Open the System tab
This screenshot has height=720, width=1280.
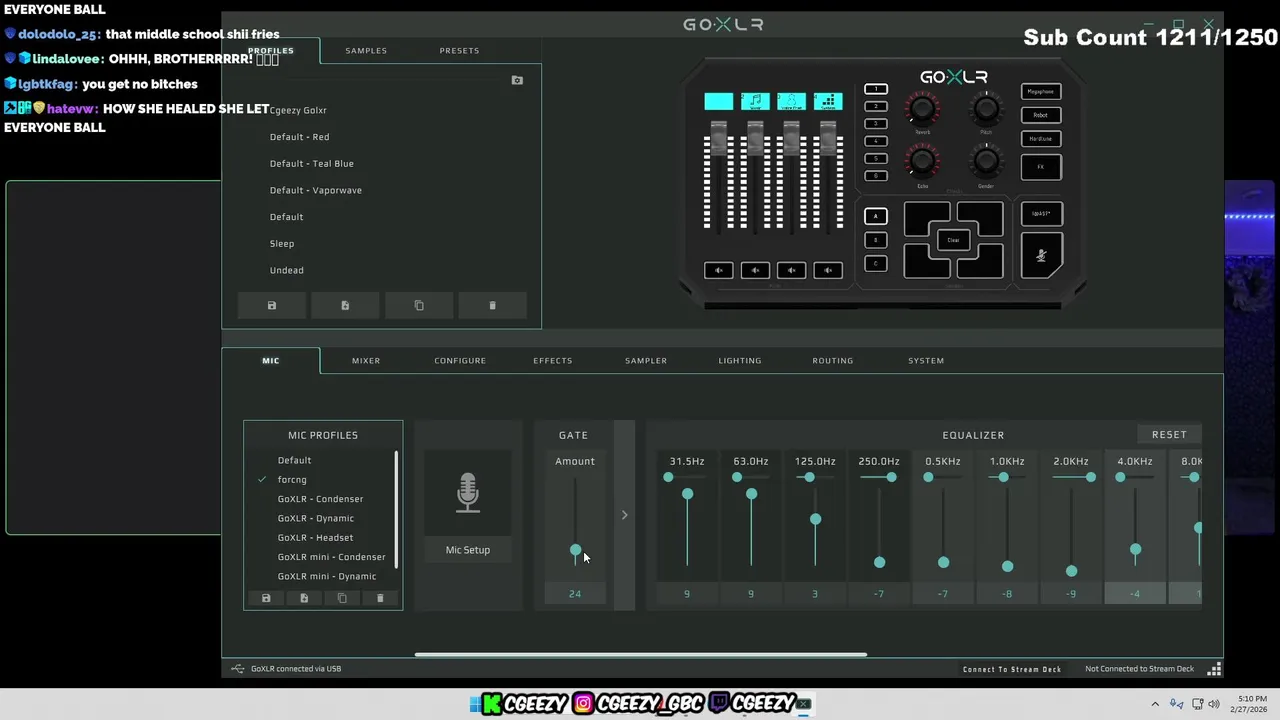point(926,360)
